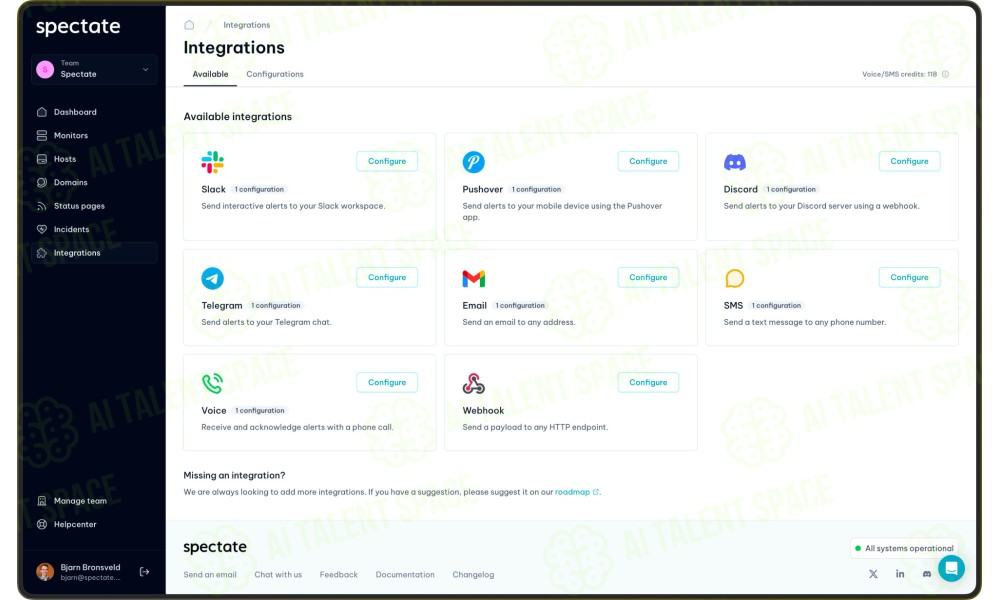Click the X social icon in footer
The height and width of the screenshot is (600, 1000).
tap(873, 574)
